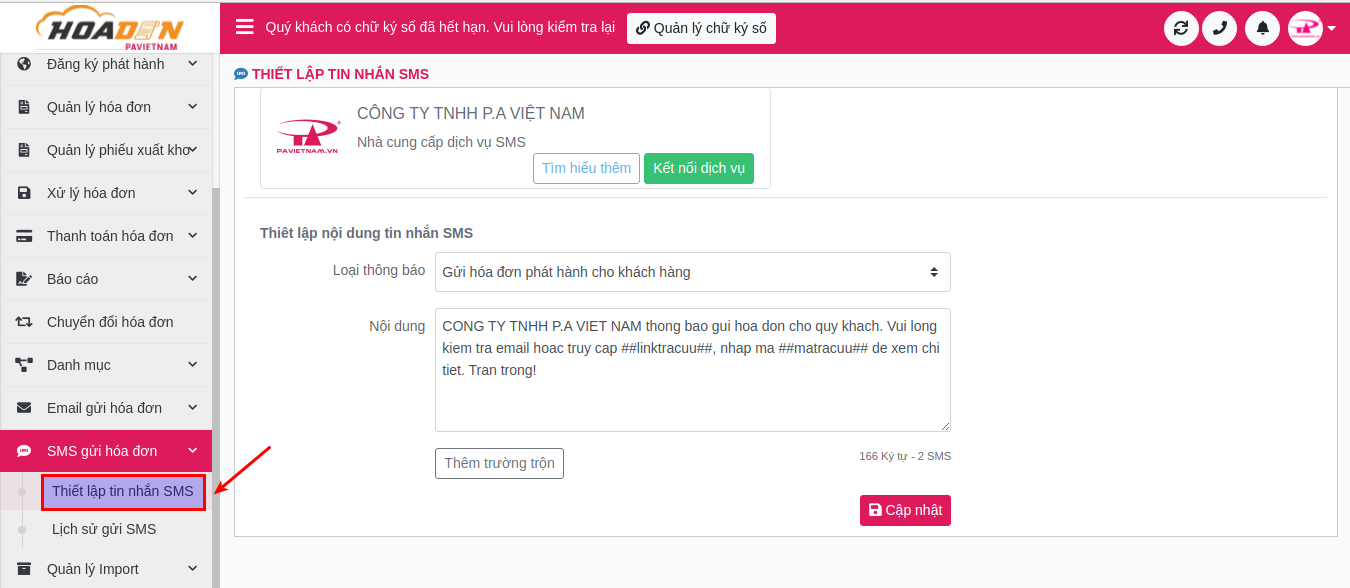The image size is (1350, 588).
Task: Expand Danh mục chevron
Action: tap(193, 364)
